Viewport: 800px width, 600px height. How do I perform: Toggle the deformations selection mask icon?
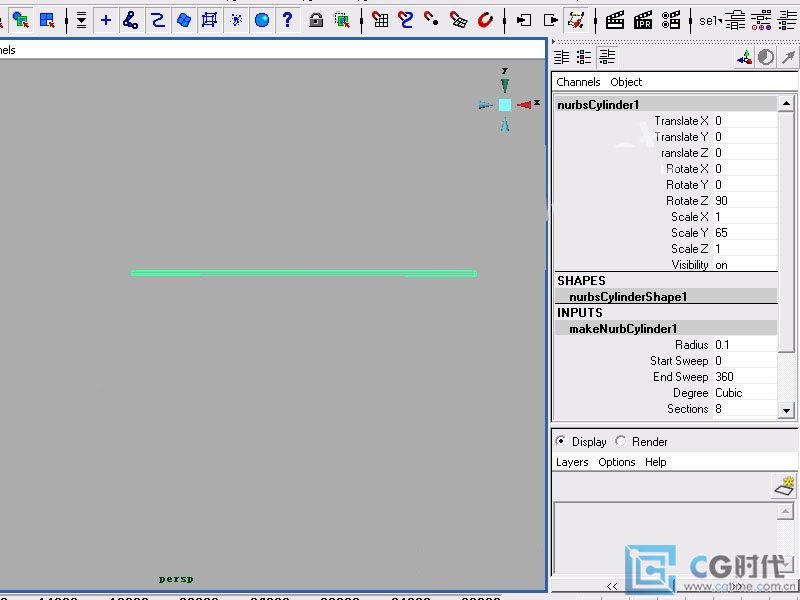pos(209,20)
